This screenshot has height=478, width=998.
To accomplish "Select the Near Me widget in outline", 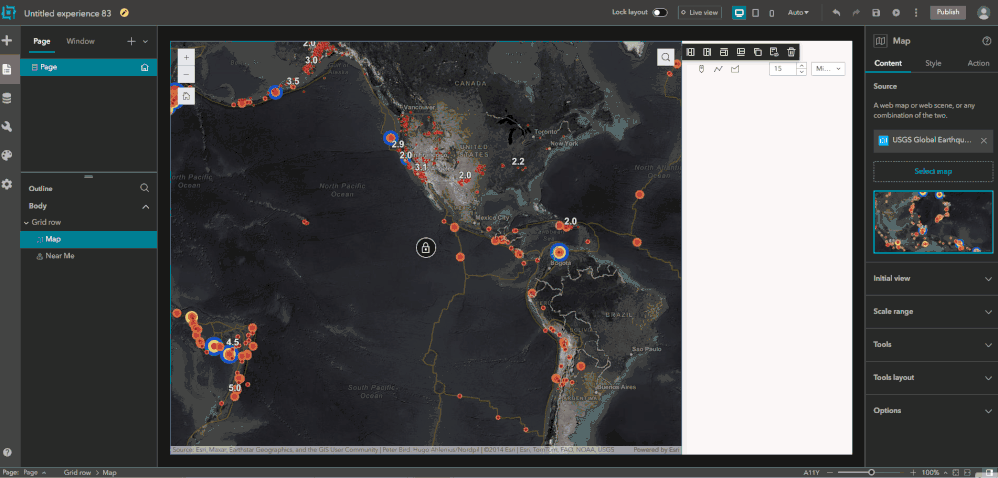I will [89, 256].
